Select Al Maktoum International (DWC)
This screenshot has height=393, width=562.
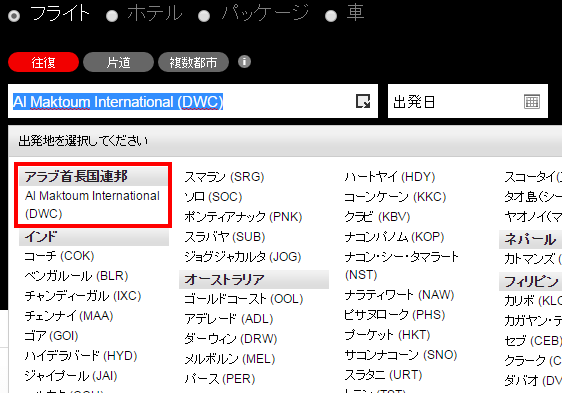click(92, 205)
